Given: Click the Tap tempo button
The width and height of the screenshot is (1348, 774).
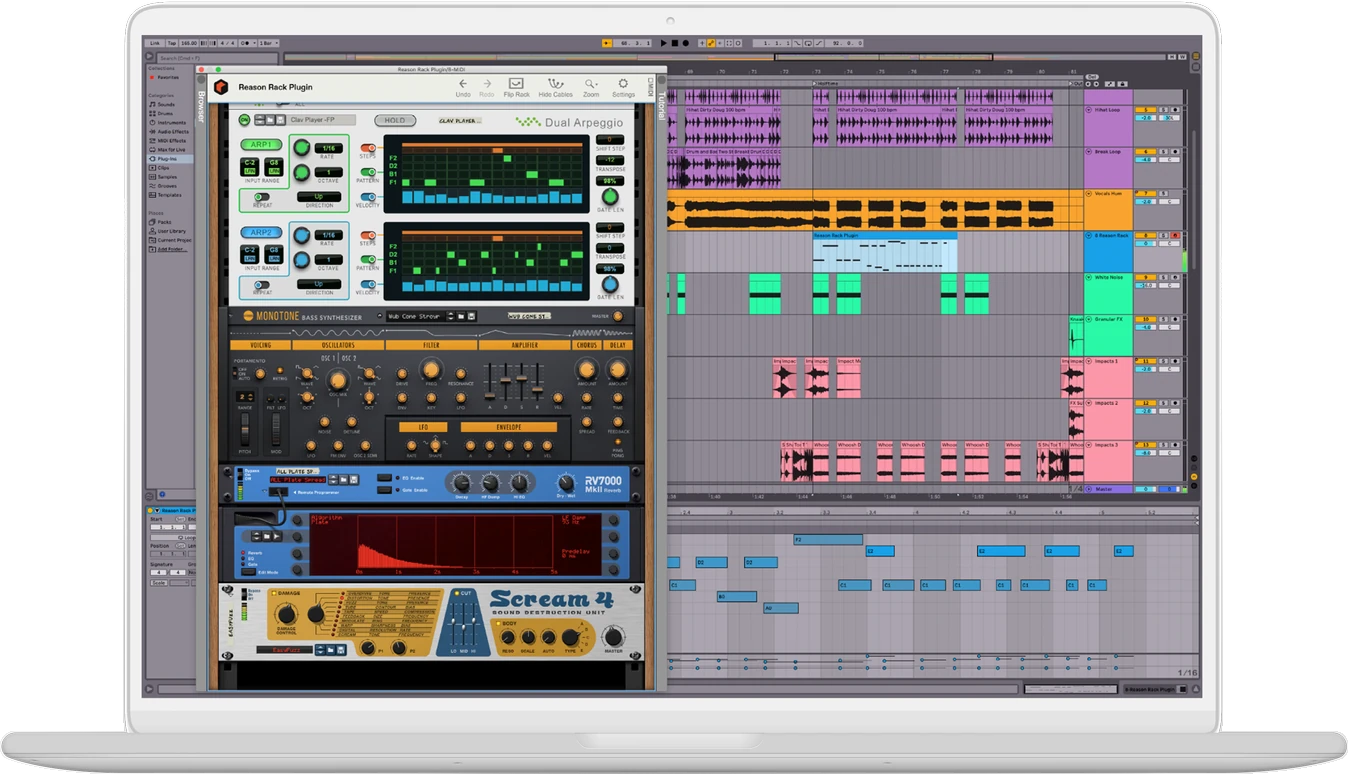Looking at the screenshot, I should 172,43.
